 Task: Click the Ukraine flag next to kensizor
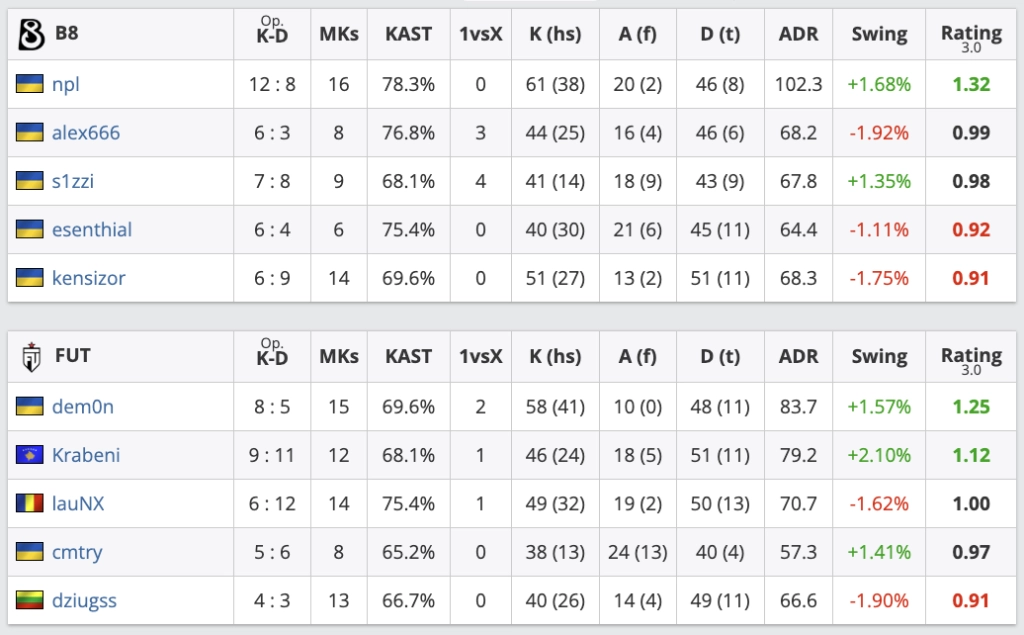pyautogui.click(x=29, y=278)
